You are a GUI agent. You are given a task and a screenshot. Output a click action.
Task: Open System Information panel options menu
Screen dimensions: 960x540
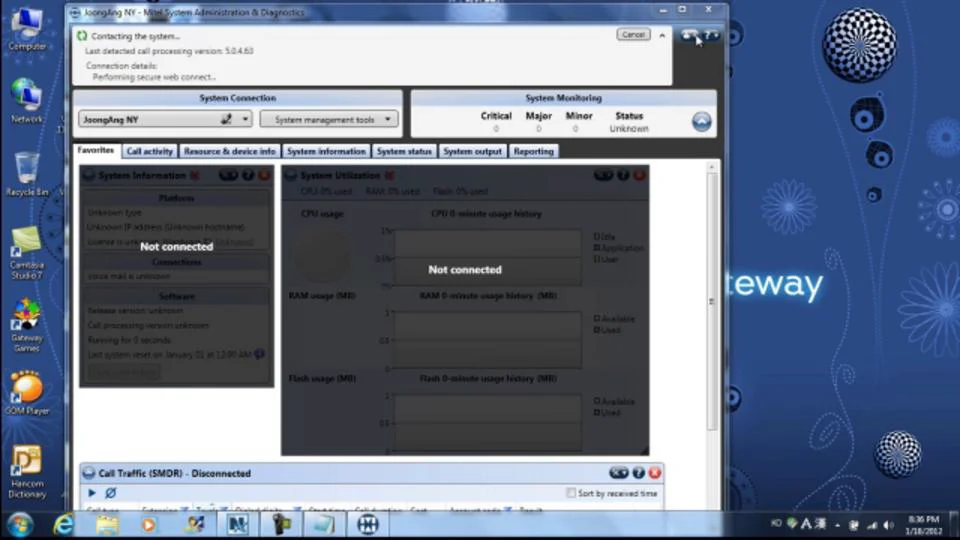click(228, 176)
